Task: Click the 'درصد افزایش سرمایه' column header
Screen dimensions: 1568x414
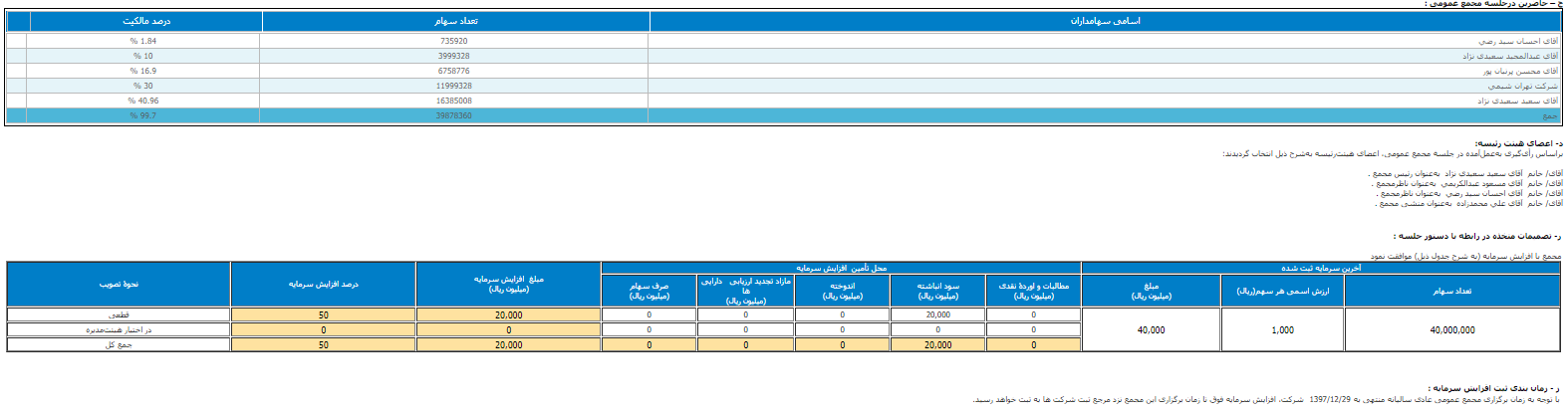Action: point(323,284)
